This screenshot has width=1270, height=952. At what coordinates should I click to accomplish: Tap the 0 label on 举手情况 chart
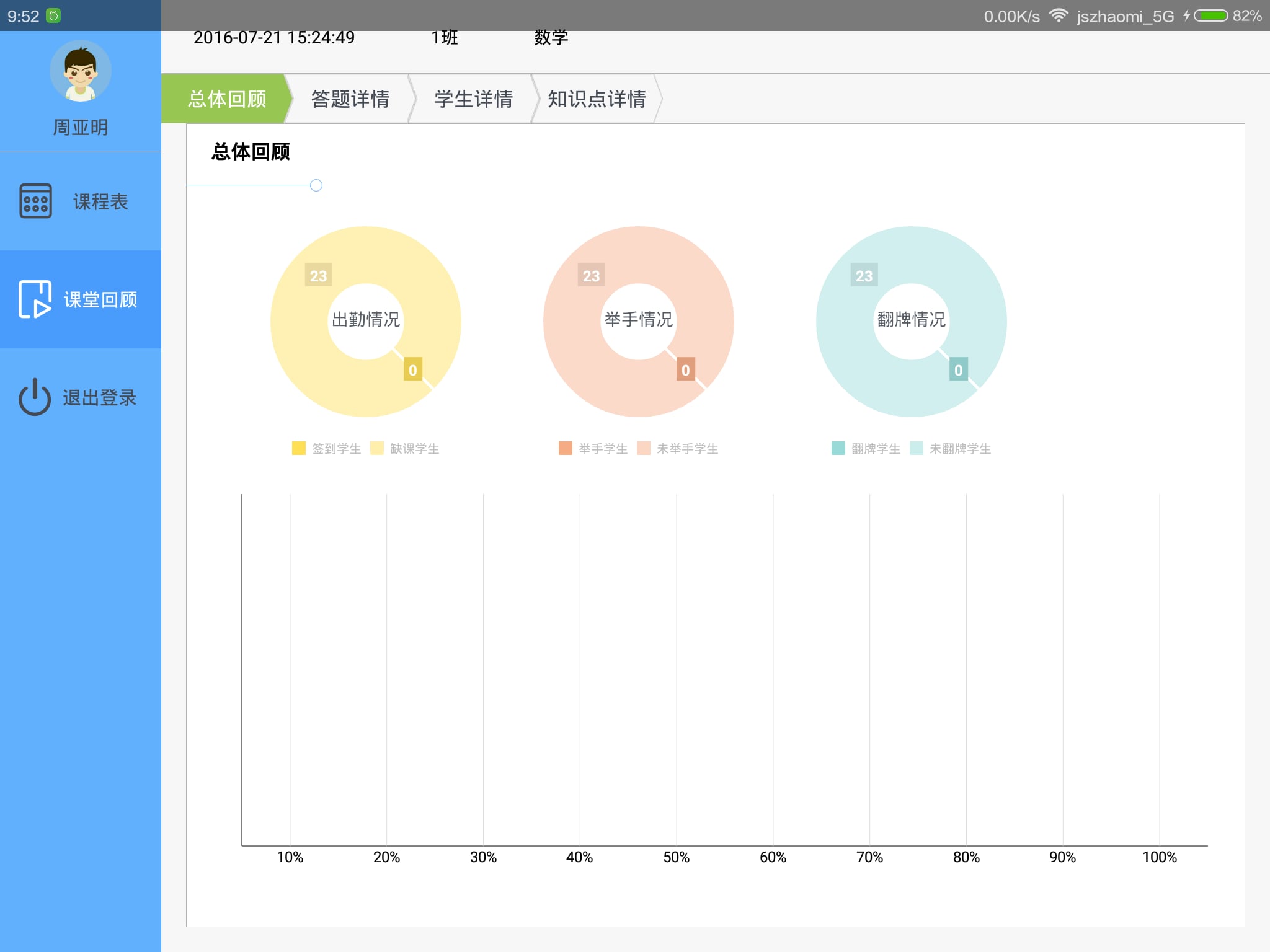click(x=686, y=369)
